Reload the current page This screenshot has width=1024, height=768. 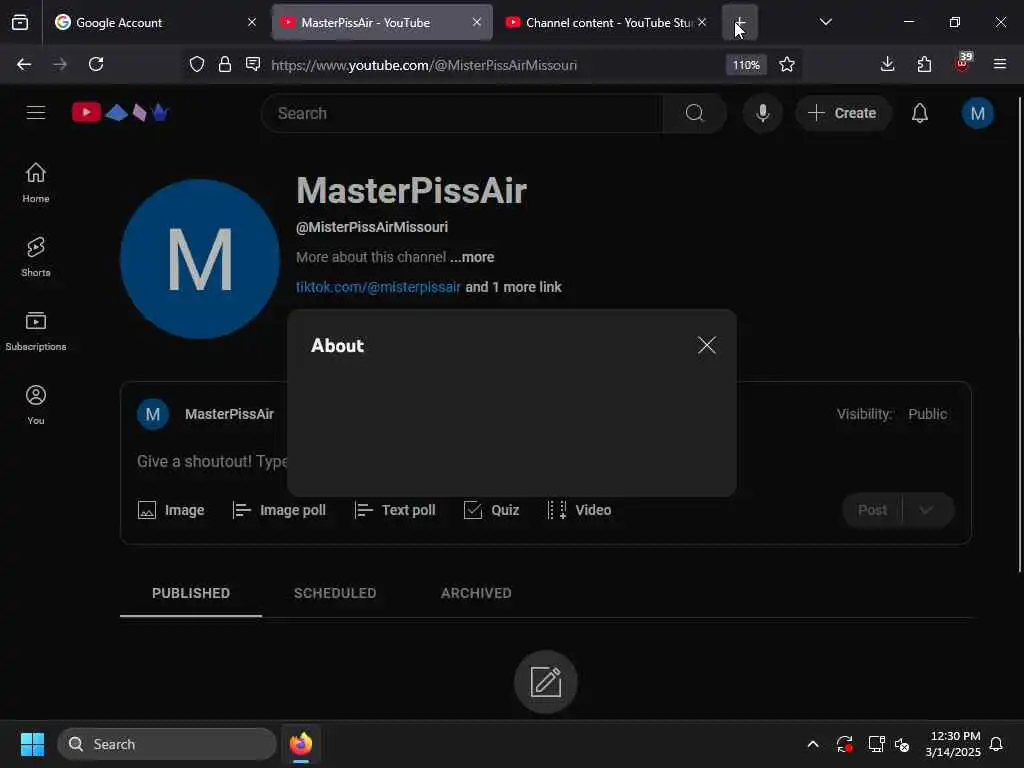pyautogui.click(x=96, y=64)
